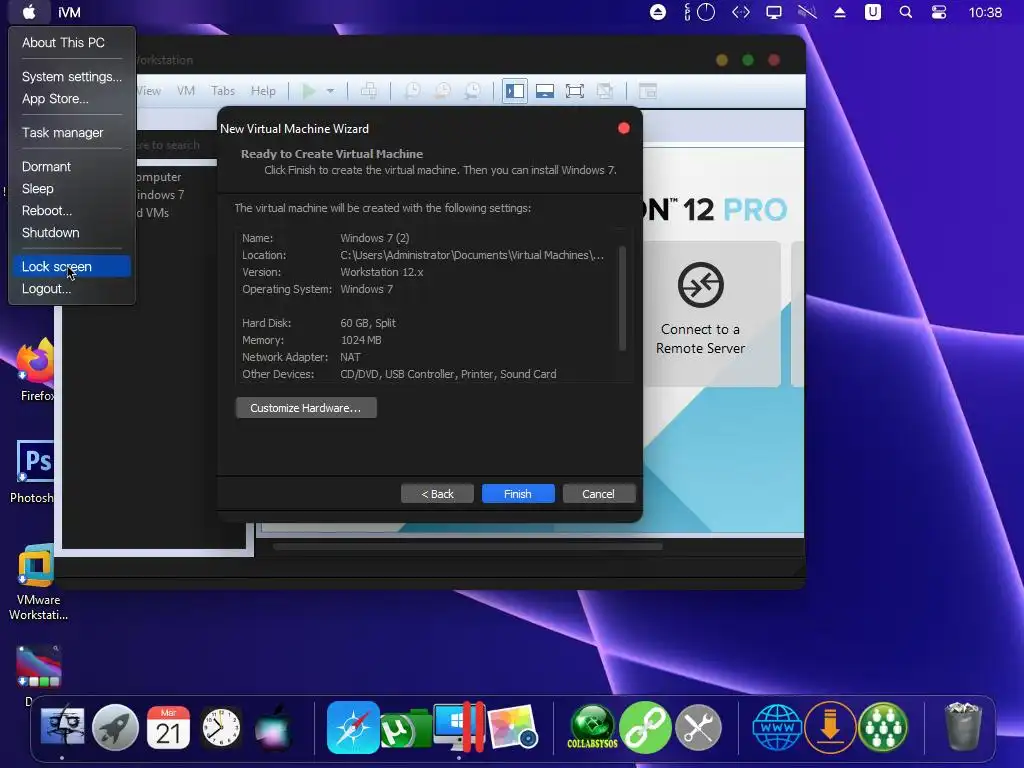Open the WWW globe dock icon

click(x=776, y=728)
